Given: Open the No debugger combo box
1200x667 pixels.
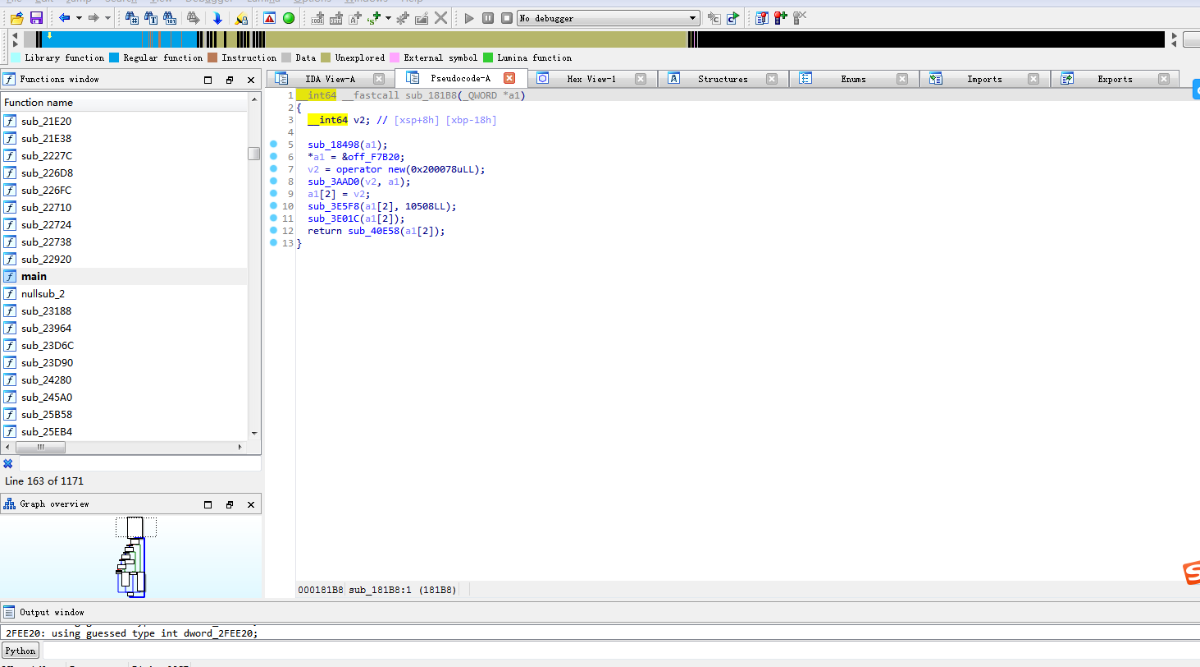Looking at the screenshot, I should click(609, 18).
